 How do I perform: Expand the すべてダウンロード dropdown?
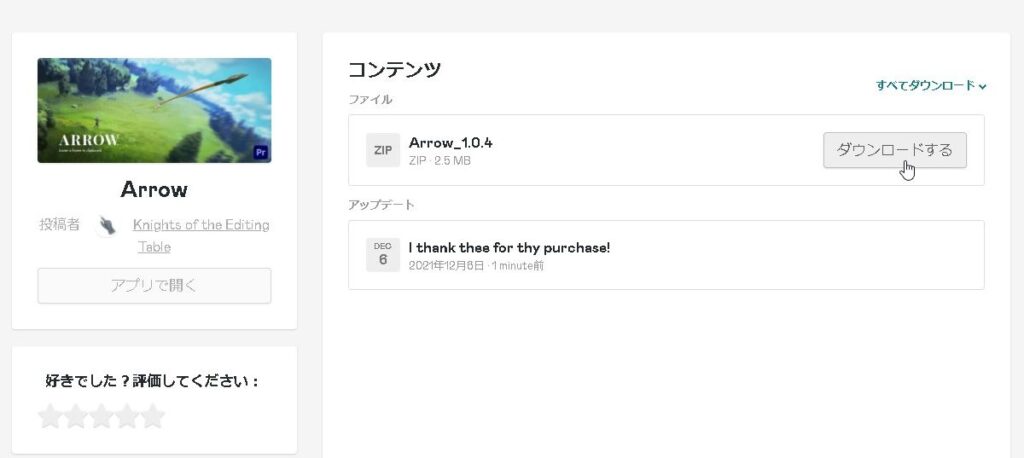(x=931, y=86)
